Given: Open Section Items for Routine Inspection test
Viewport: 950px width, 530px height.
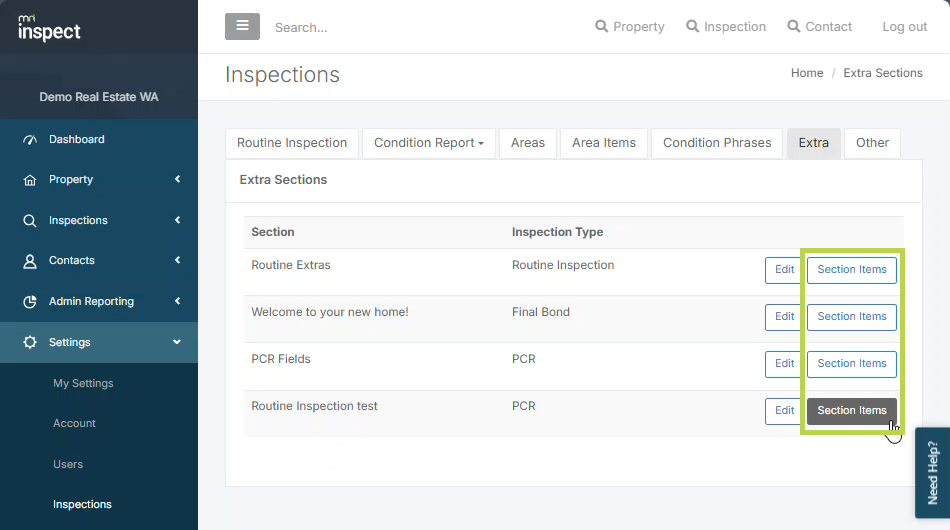Looking at the screenshot, I should click(852, 411).
